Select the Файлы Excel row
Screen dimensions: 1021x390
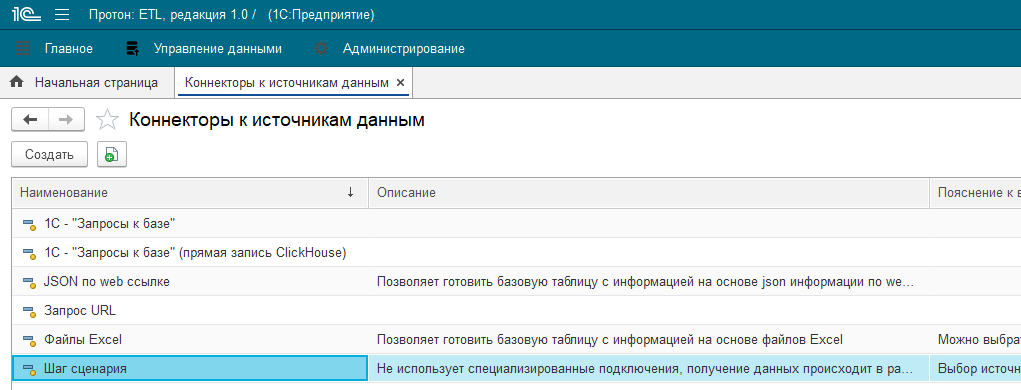point(516,339)
